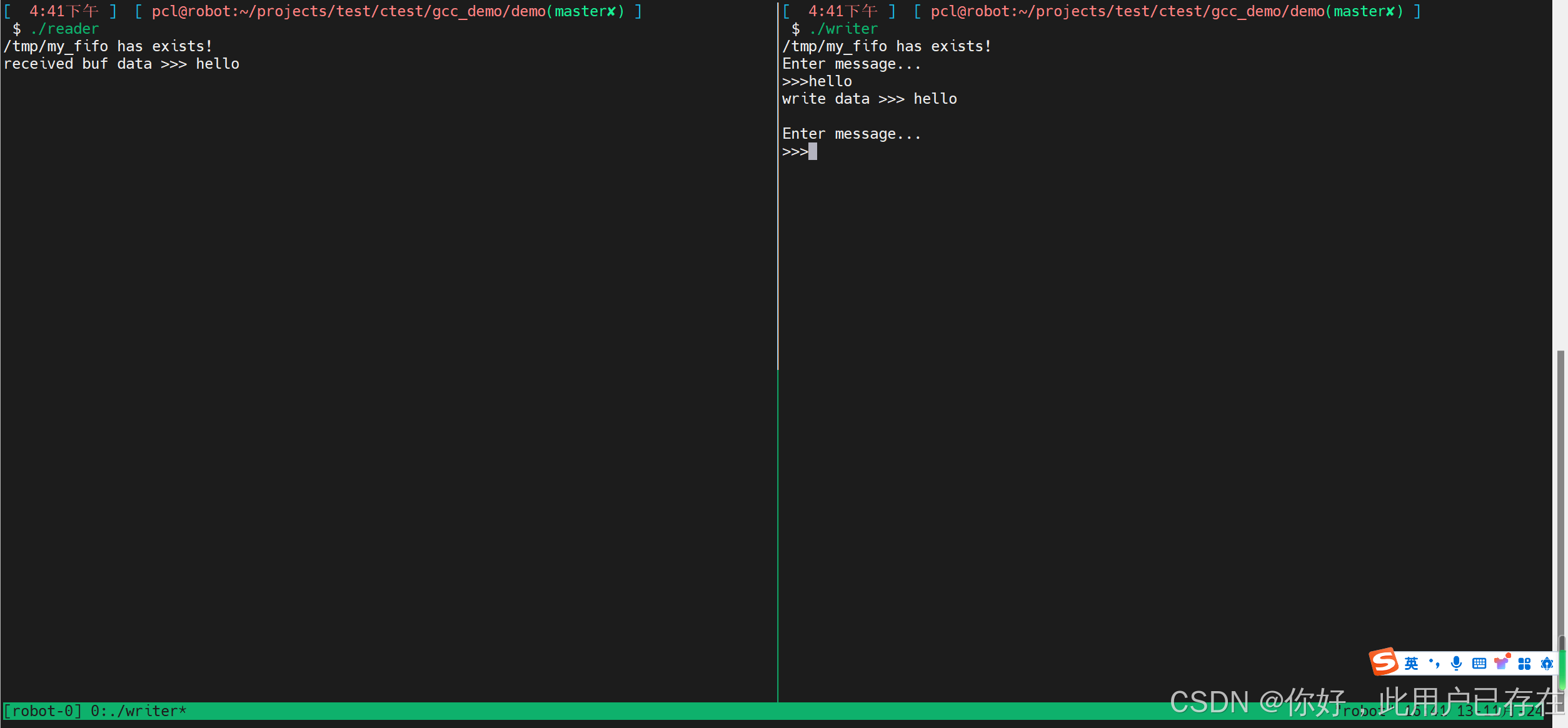Select the 0:./writer* window in the tmux status bar
Image resolution: width=1568 pixels, height=728 pixels.
point(138,711)
